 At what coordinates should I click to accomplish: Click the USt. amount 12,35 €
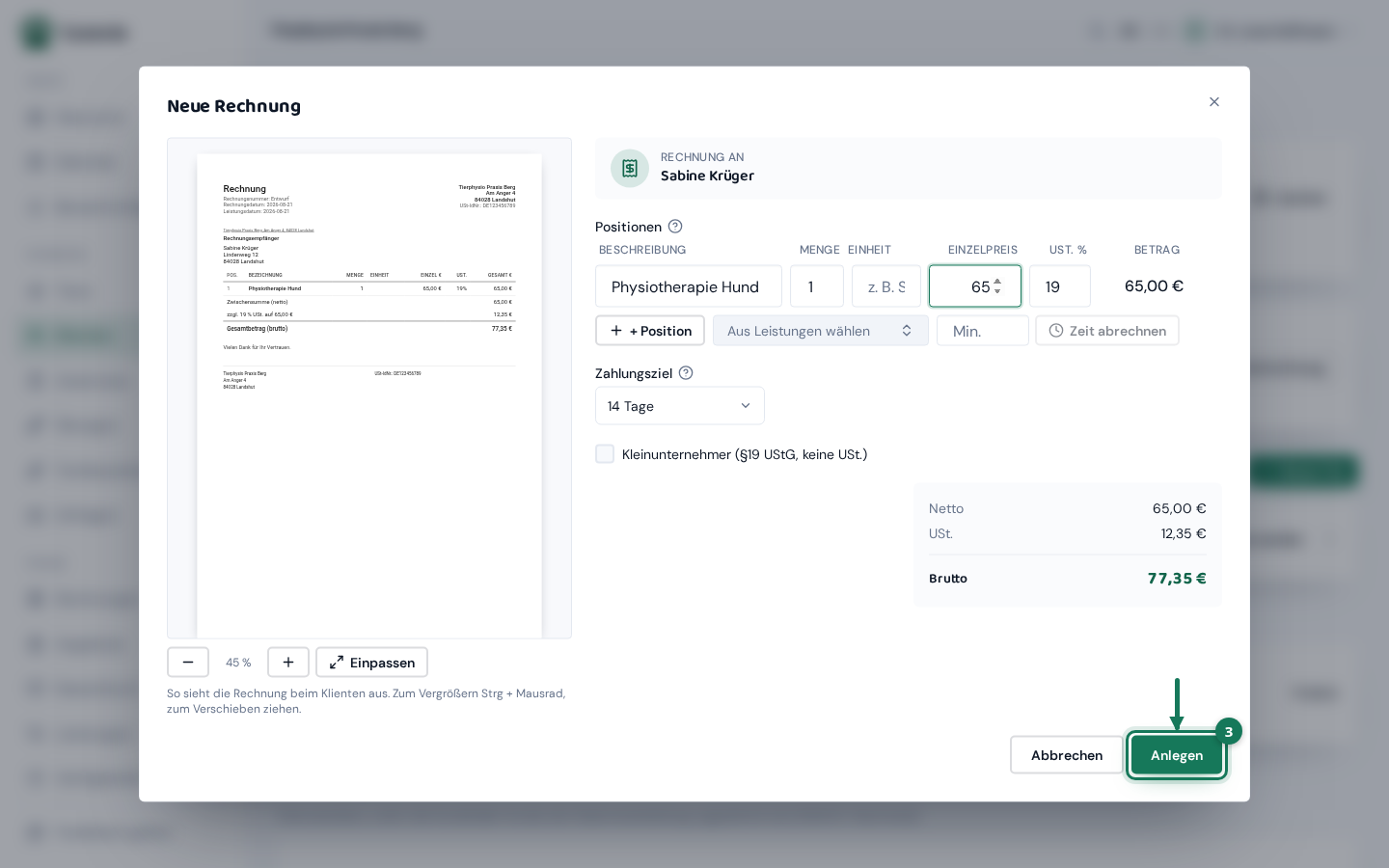(1184, 533)
